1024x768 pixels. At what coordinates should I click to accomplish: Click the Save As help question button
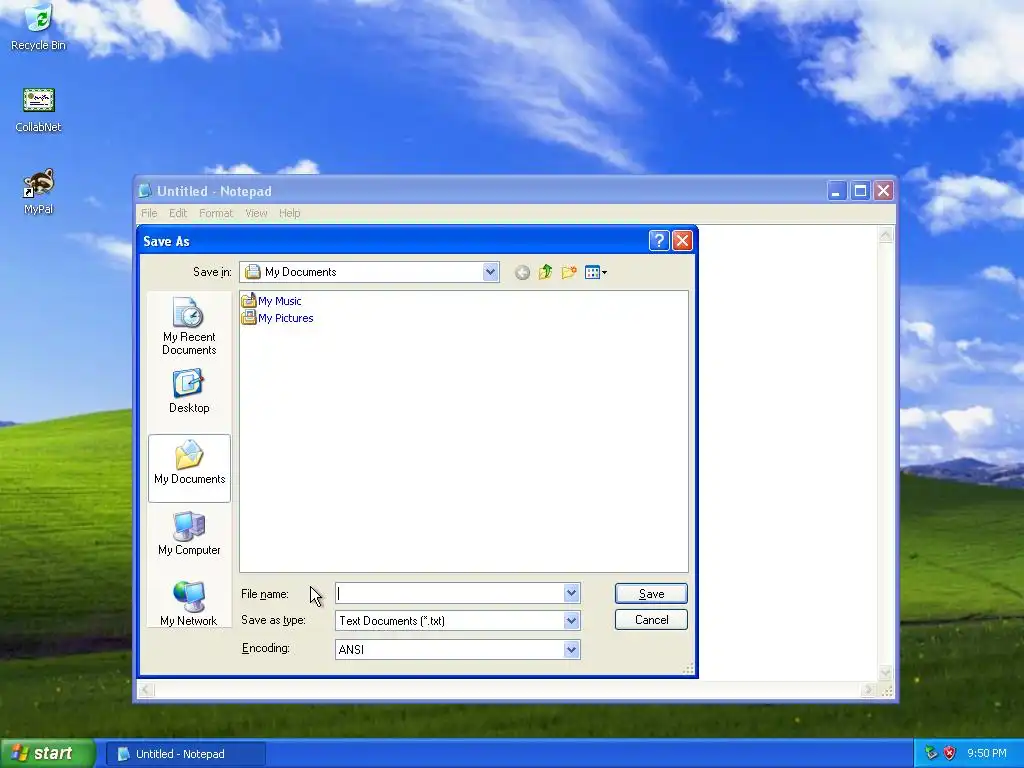click(659, 241)
